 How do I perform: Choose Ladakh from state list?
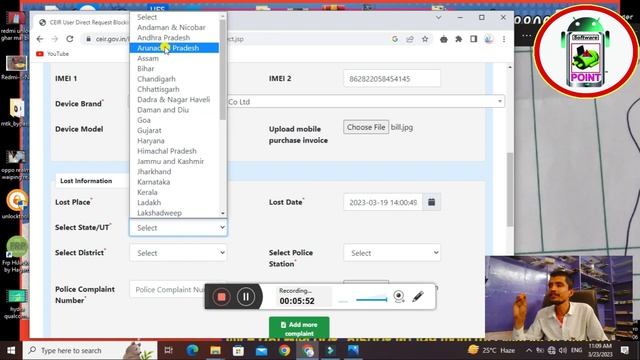pyautogui.click(x=174, y=202)
